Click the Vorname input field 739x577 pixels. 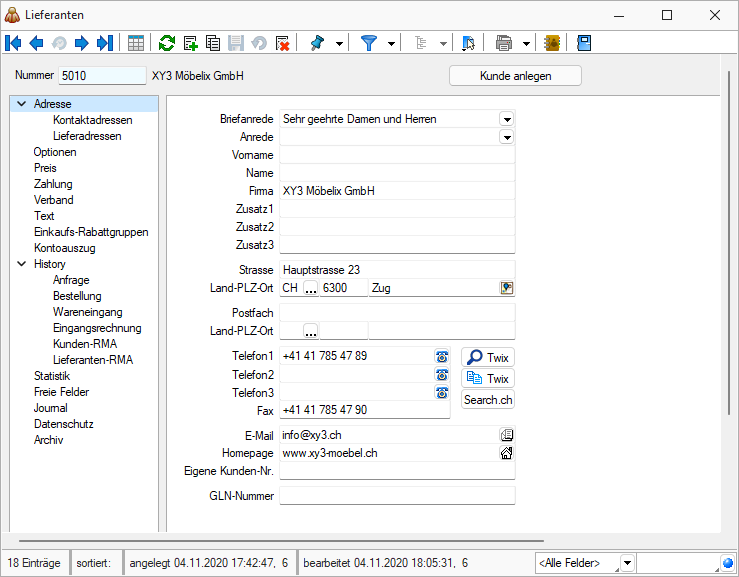(x=397, y=155)
